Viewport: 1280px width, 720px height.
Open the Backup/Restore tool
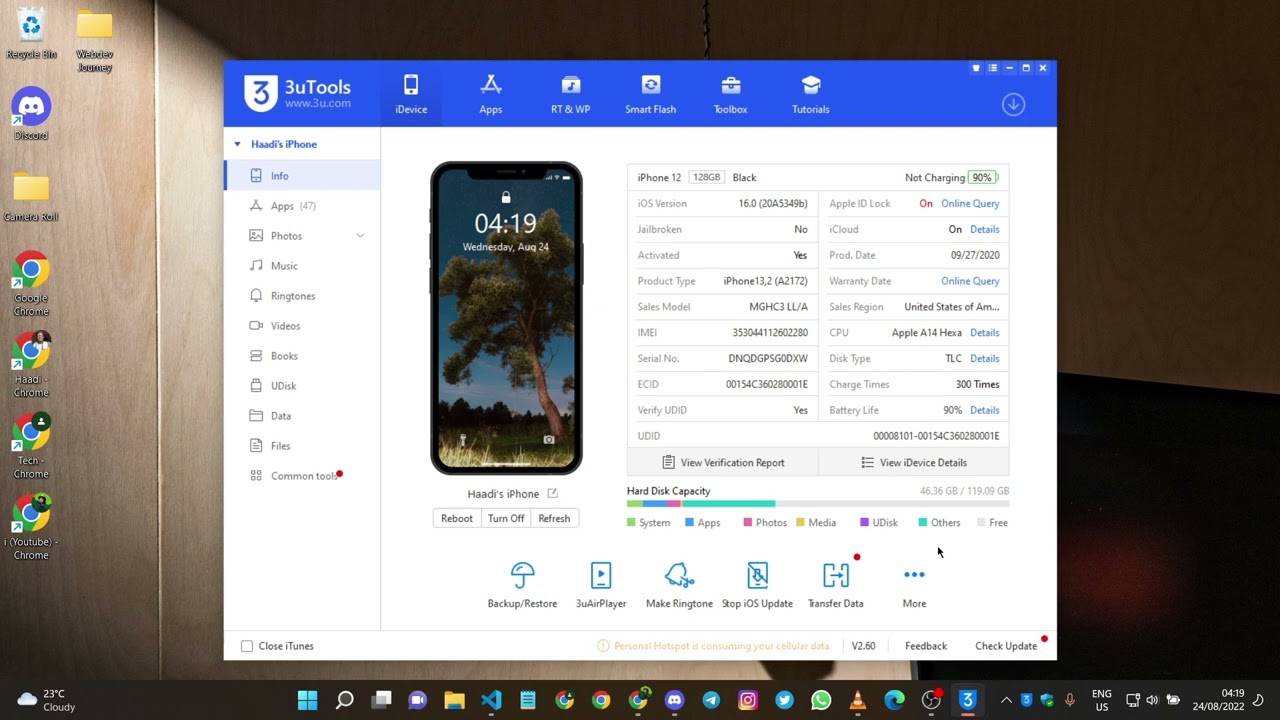[522, 585]
